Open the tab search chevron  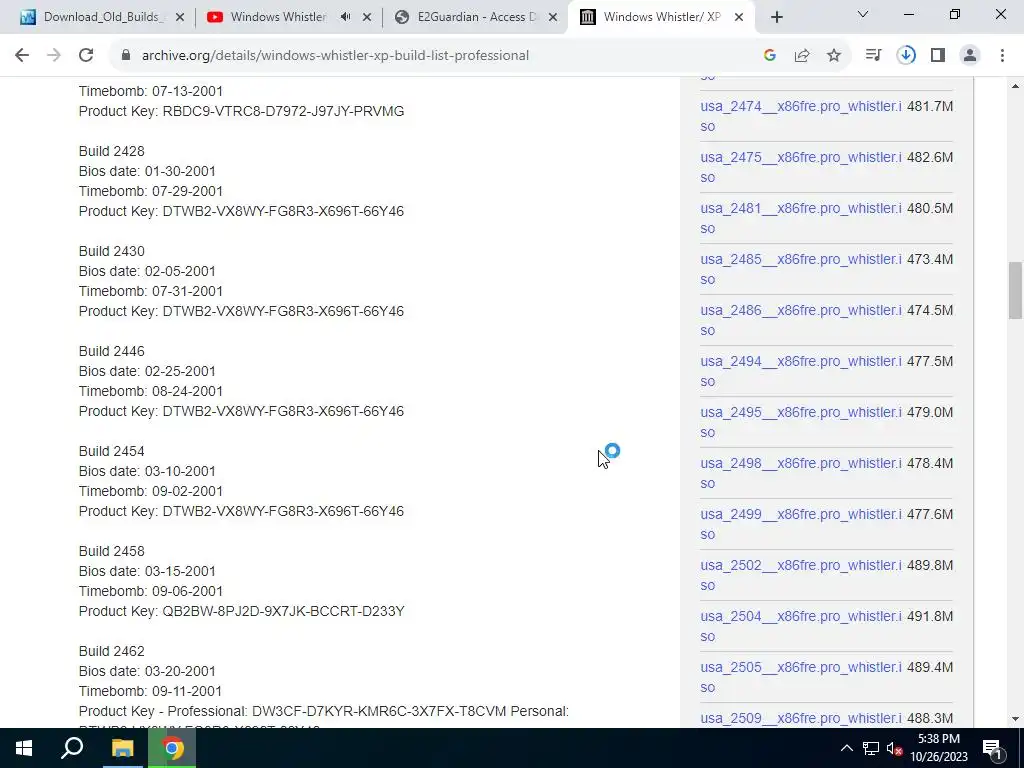point(863,14)
